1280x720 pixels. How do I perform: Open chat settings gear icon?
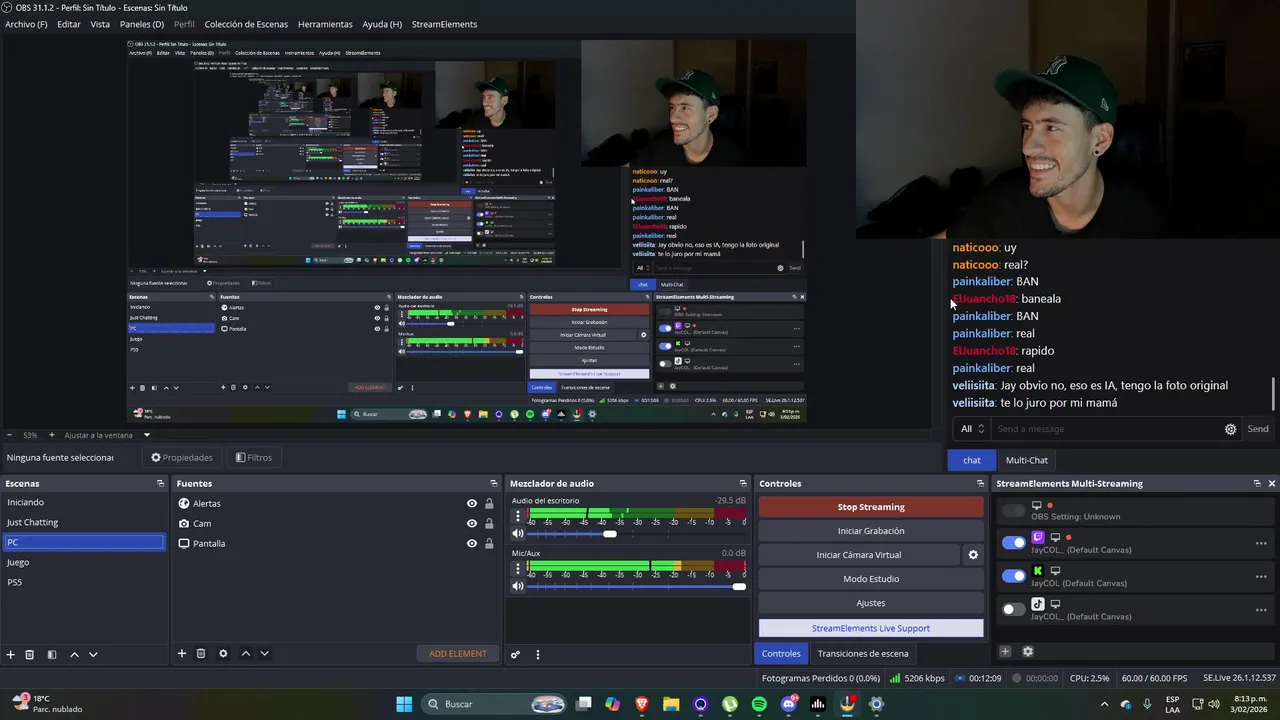1231,429
